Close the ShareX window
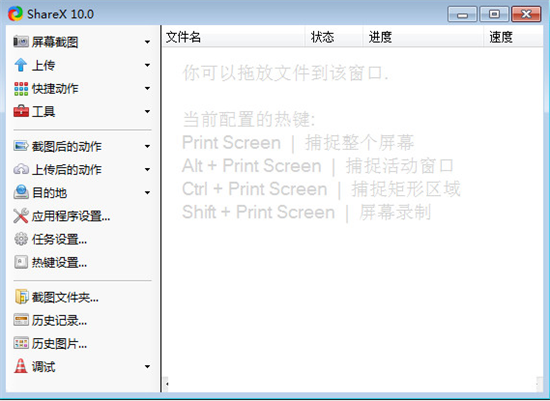 (x=526, y=14)
